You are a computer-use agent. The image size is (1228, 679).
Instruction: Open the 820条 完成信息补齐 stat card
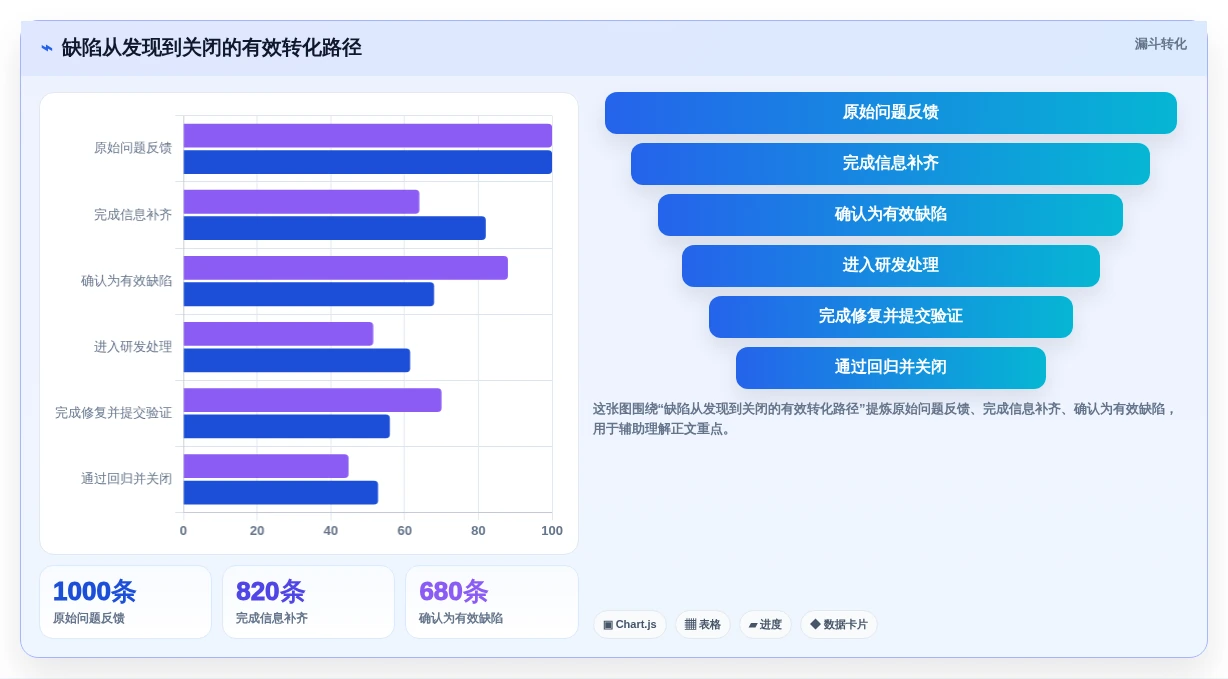tap(308, 602)
